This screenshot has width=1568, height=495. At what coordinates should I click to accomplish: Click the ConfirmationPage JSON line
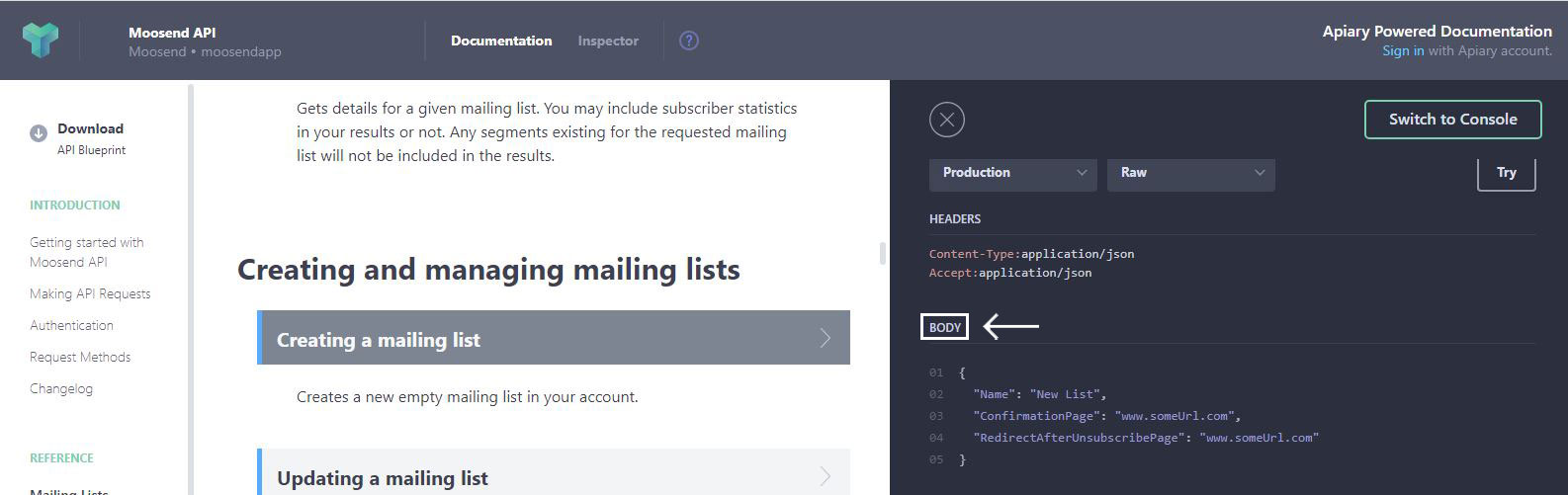1106,416
